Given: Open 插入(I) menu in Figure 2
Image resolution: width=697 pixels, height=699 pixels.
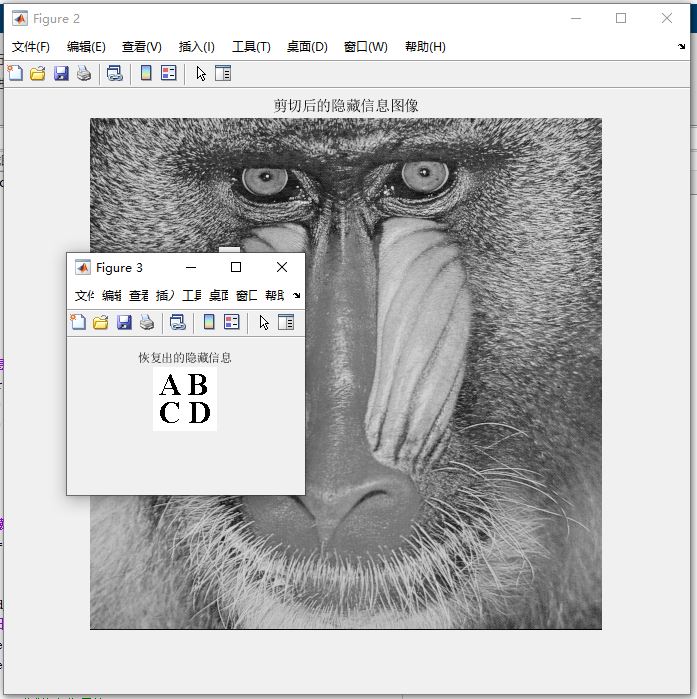Looking at the screenshot, I should (x=197, y=47).
